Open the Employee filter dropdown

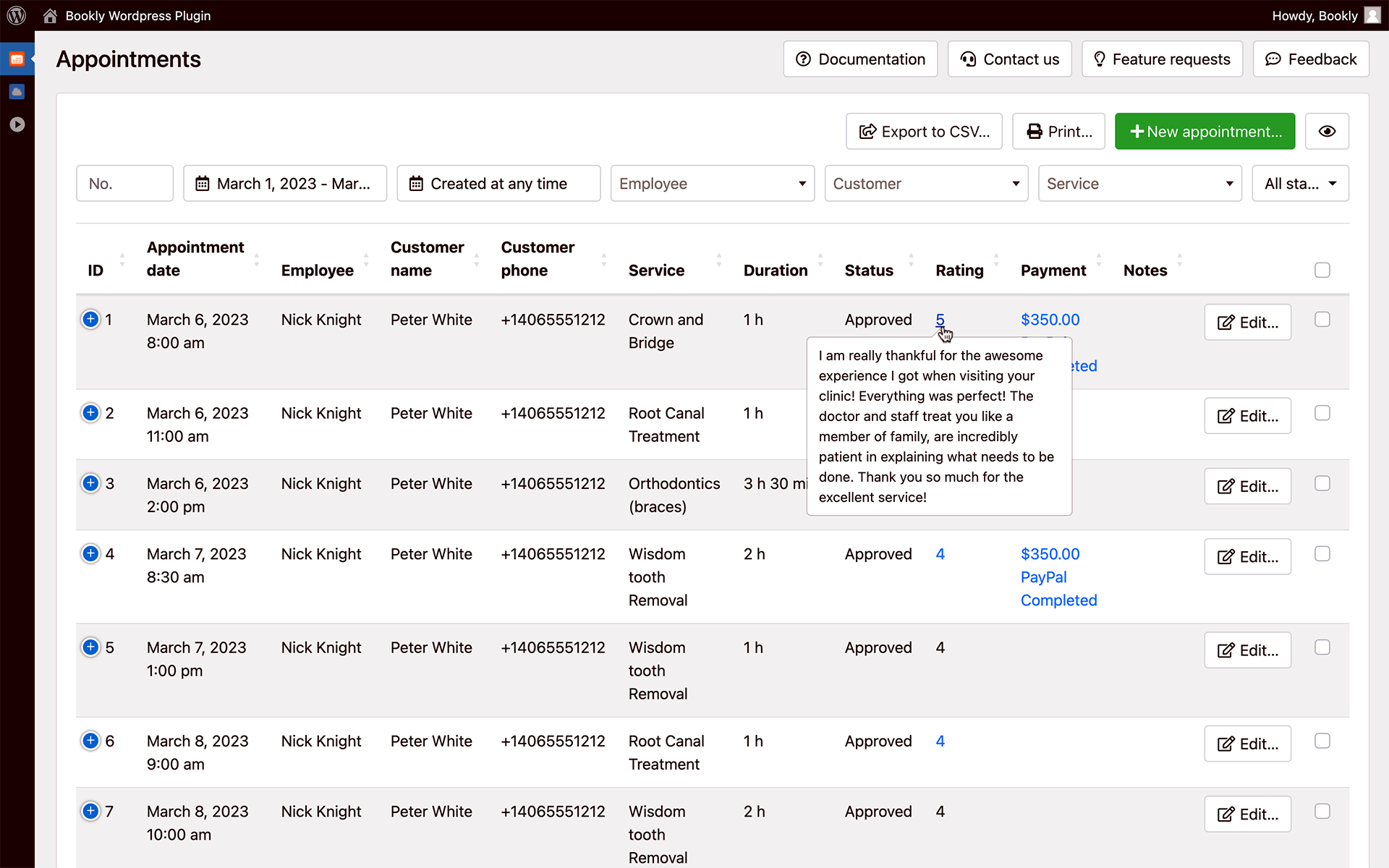712,184
